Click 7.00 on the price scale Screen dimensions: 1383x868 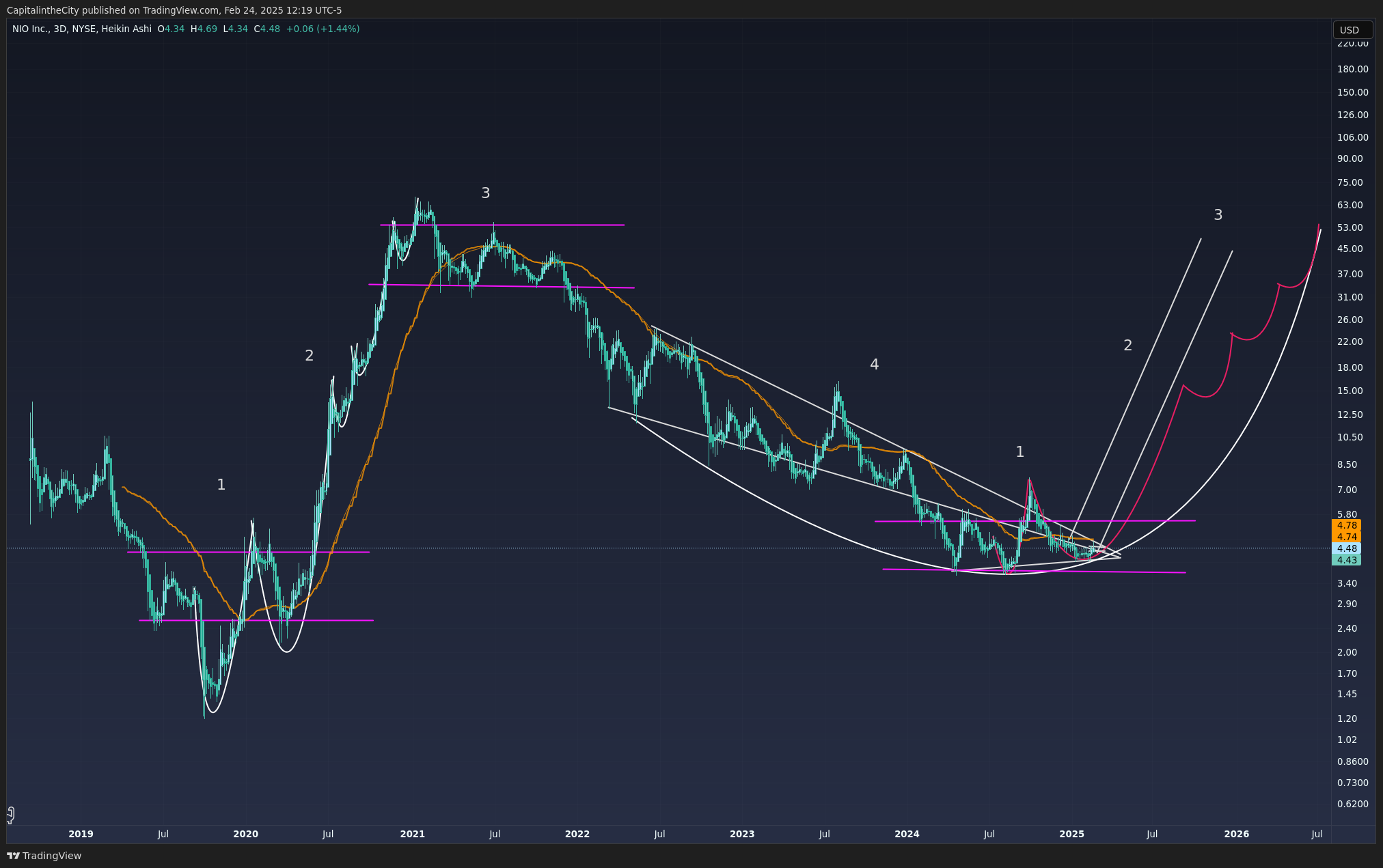point(1347,490)
